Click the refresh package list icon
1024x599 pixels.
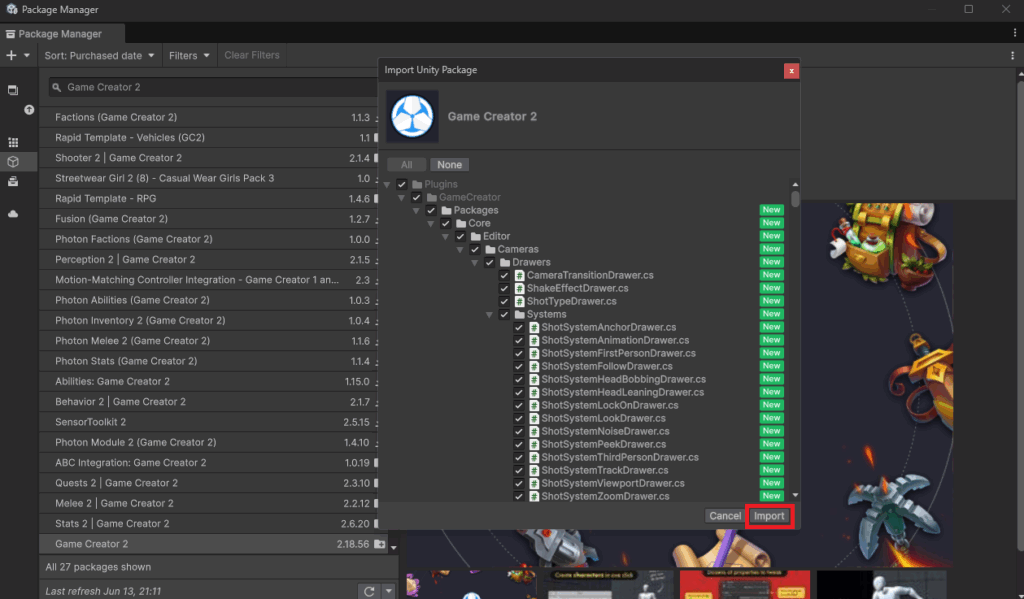coord(369,591)
